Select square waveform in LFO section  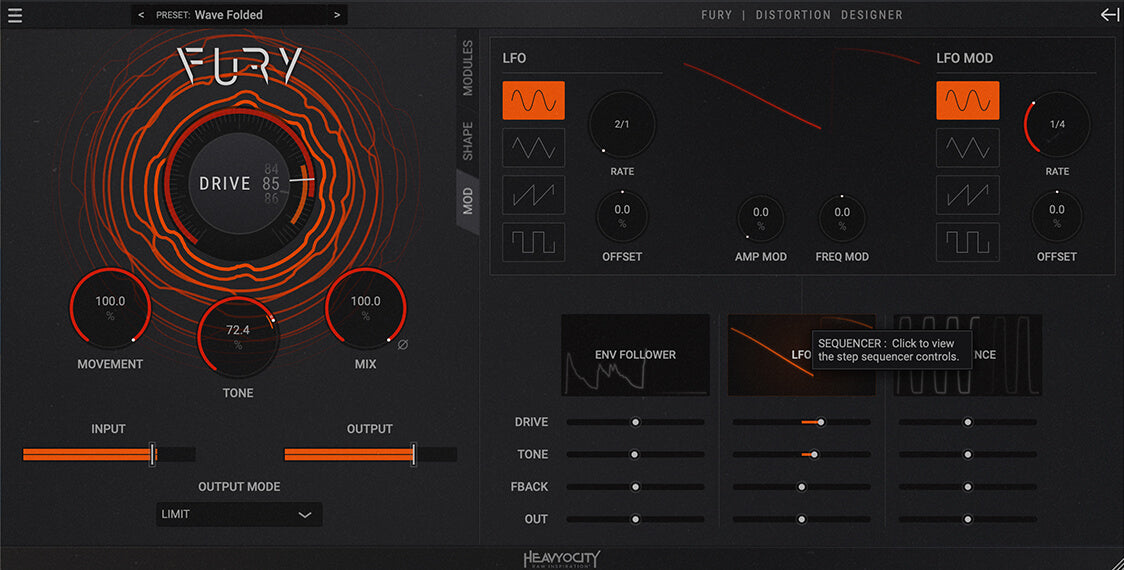point(533,242)
